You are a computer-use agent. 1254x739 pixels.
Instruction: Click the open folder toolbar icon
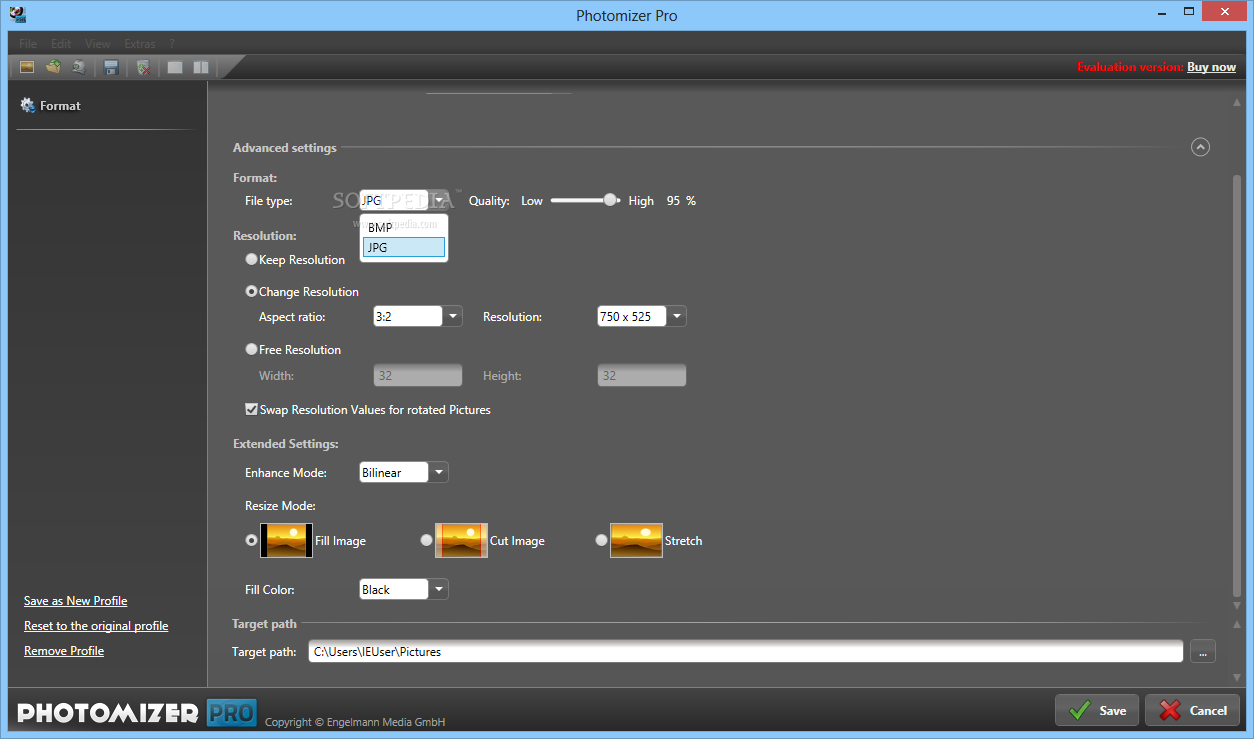[x=53, y=67]
